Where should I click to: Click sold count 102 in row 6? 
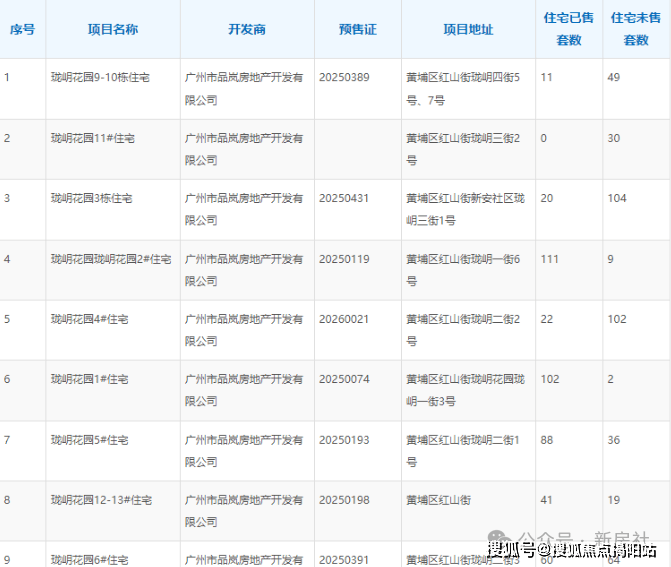click(550, 379)
